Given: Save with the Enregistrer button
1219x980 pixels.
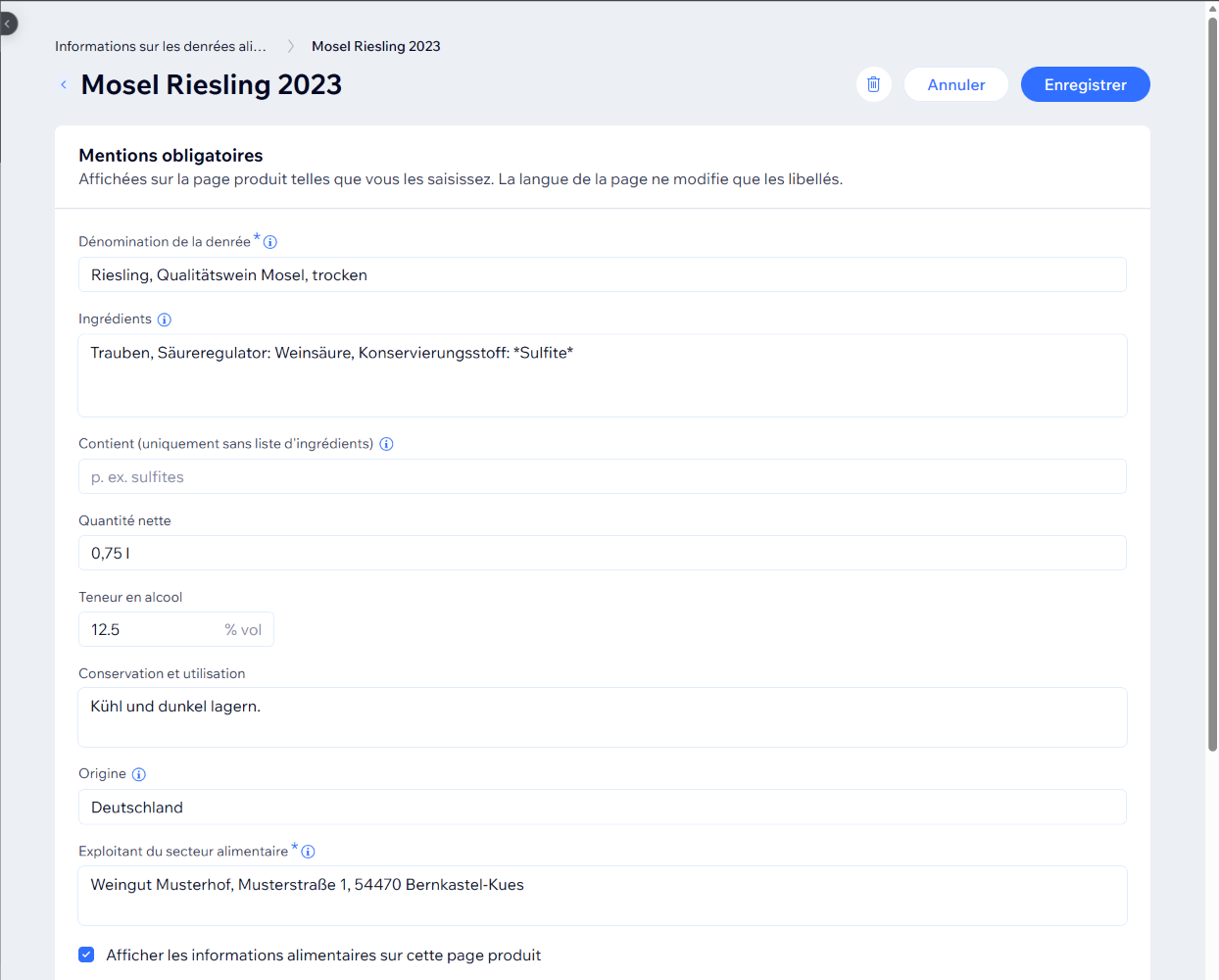Looking at the screenshot, I should pyautogui.click(x=1086, y=84).
